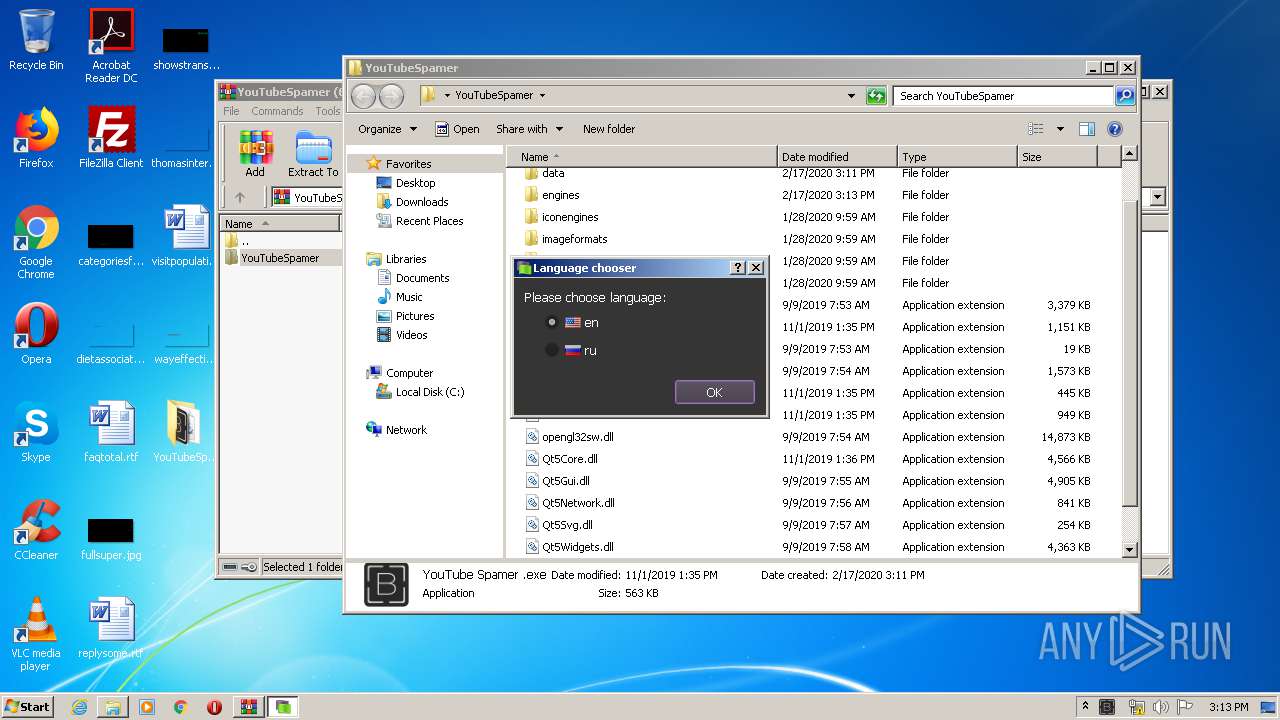
Task: Click the Explorer Forward navigation arrow
Action: (x=391, y=96)
